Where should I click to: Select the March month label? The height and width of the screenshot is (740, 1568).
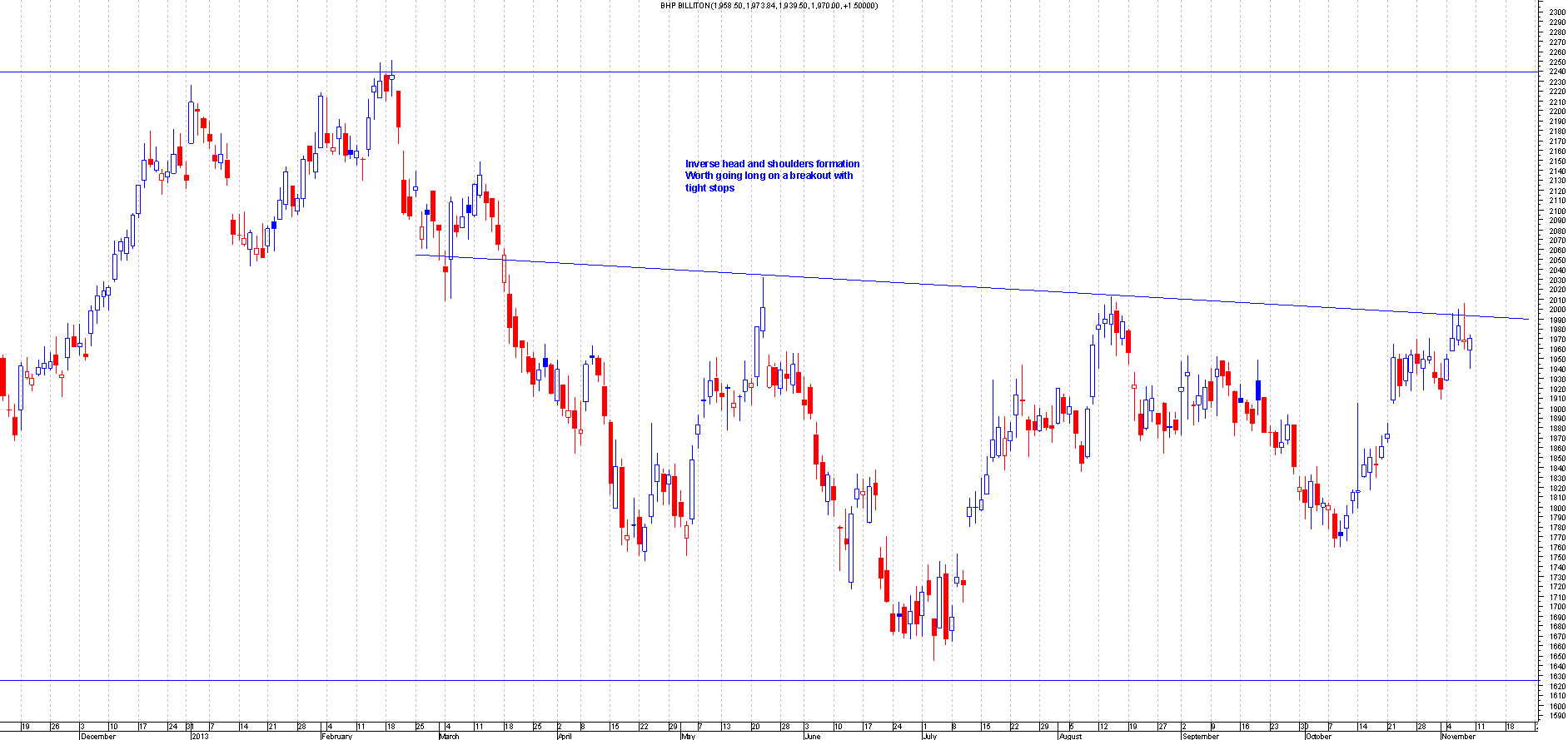pyautogui.click(x=449, y=736)
